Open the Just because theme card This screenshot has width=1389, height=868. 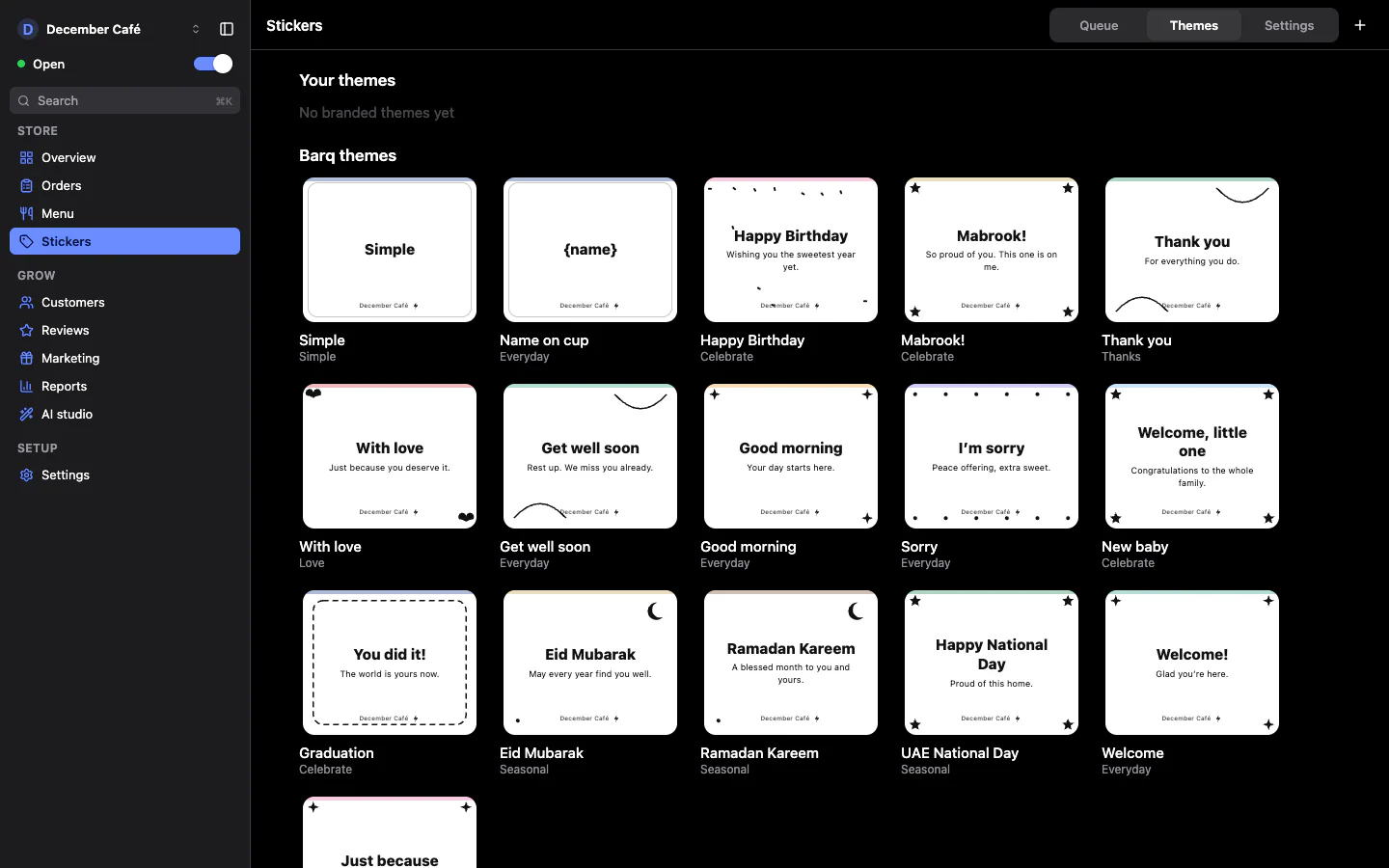(390, 832)
